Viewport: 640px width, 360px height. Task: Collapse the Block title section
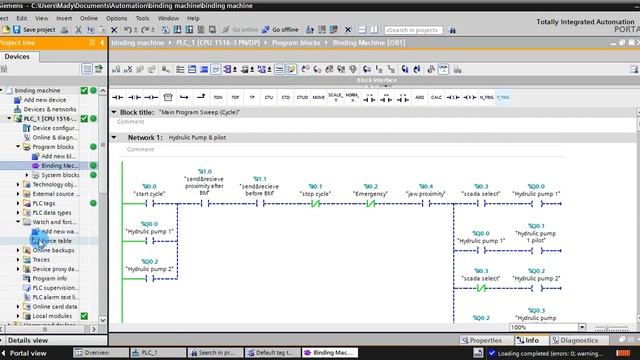[114, 112]
